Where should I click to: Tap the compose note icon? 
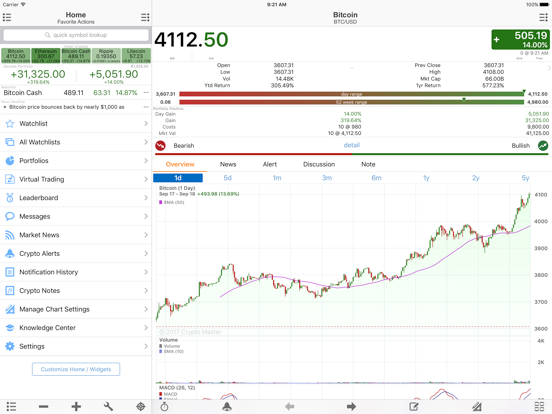point(414,407)
